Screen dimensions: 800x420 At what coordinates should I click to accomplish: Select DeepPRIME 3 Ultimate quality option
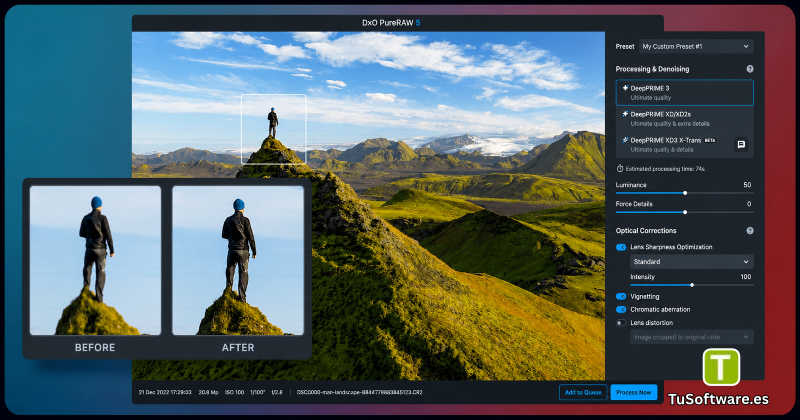(684, 92)
